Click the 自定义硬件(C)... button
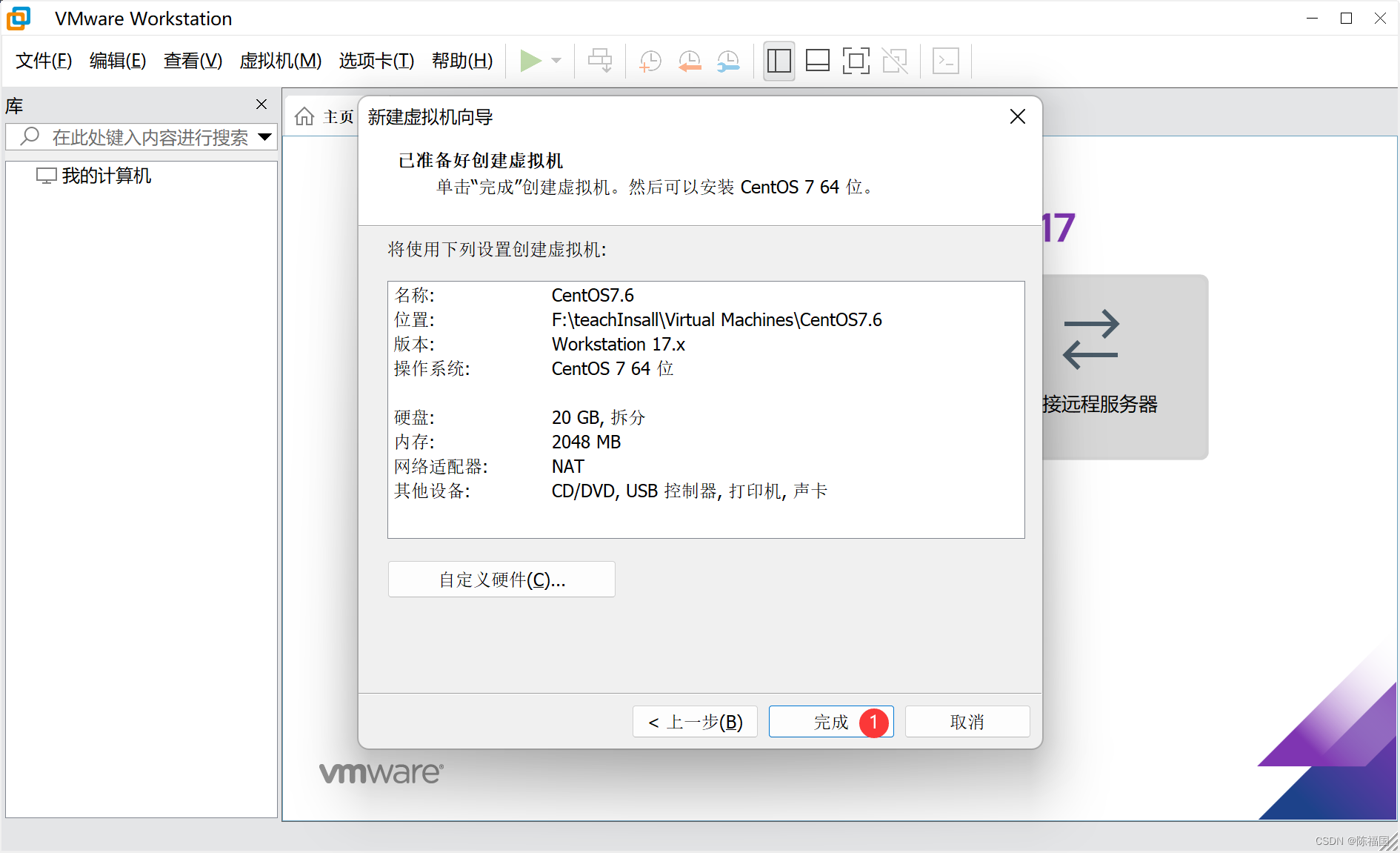Viewport: 1400px width, 853px height. [x=501, y=579]
